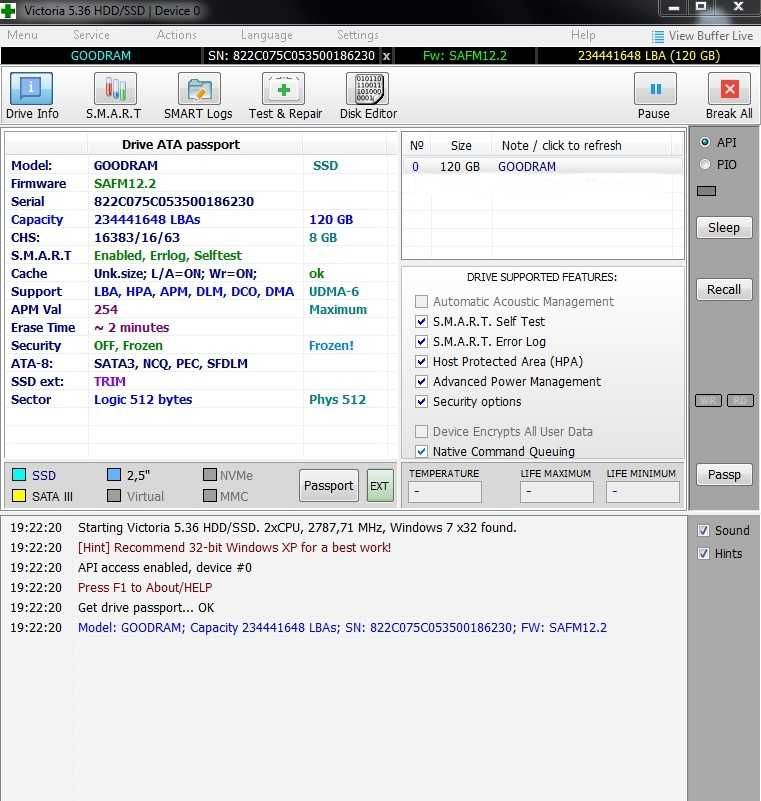Viewport: 761px width, 801px height.
Task: Toggle Host Protected Area (HPA) checkbox
Action: pos(421,362)
